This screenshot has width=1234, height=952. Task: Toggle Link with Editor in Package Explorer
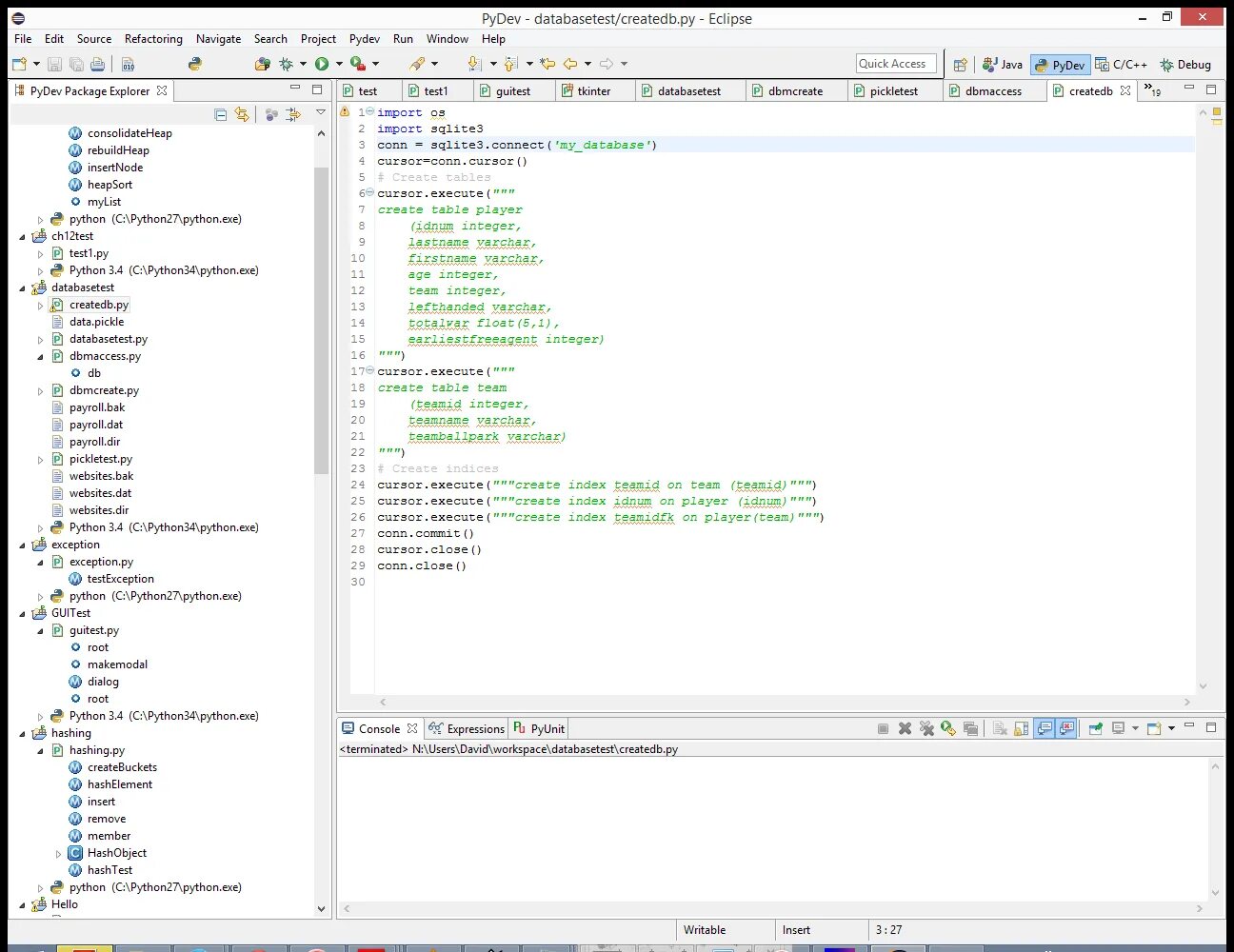click(242, 114)
